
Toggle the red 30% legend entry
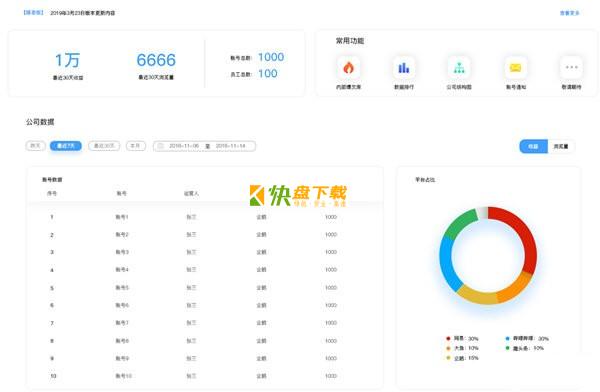pos(462,338)
